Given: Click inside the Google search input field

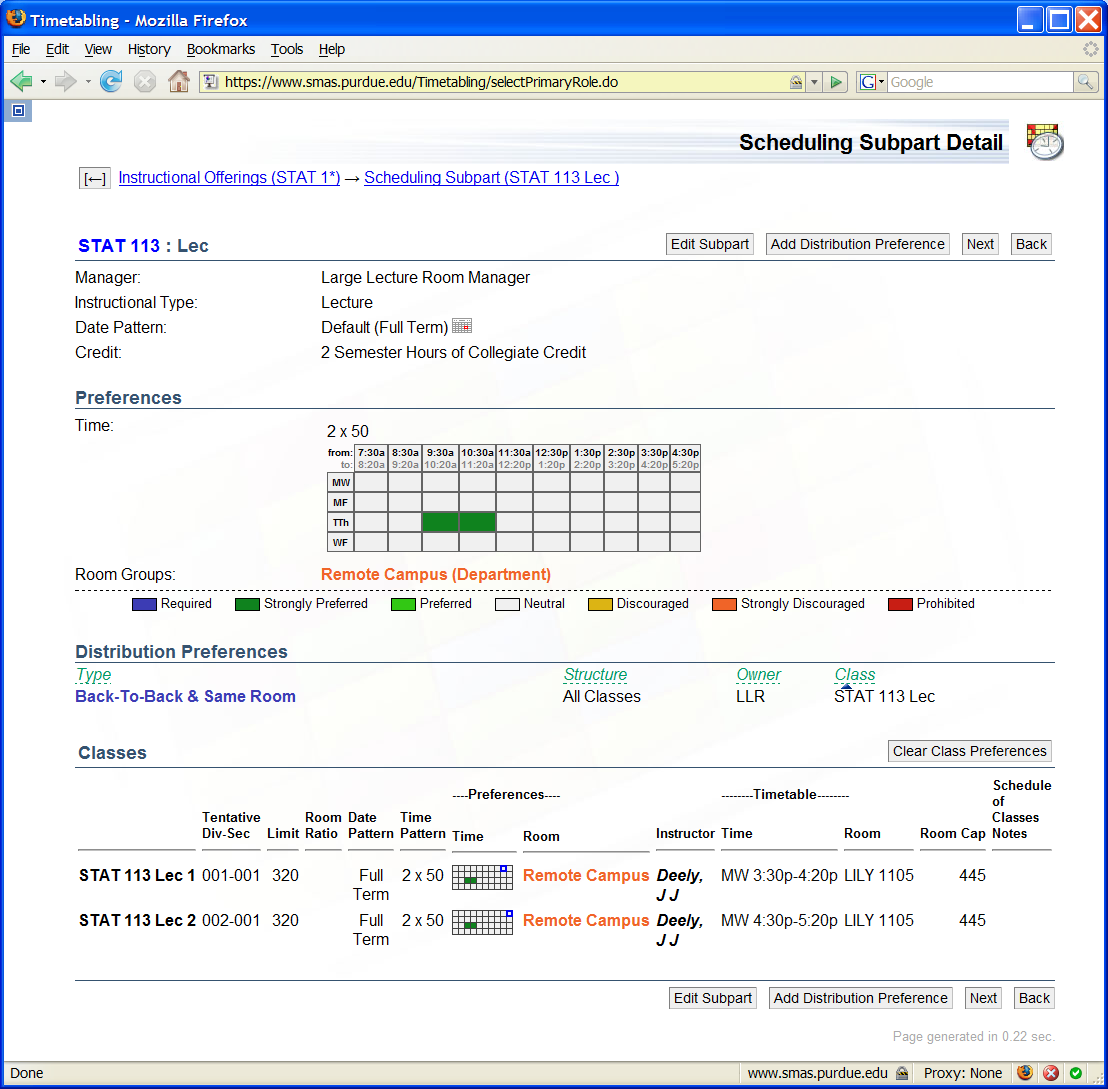Looking at the screenshot, I should (x=980, y=82).
